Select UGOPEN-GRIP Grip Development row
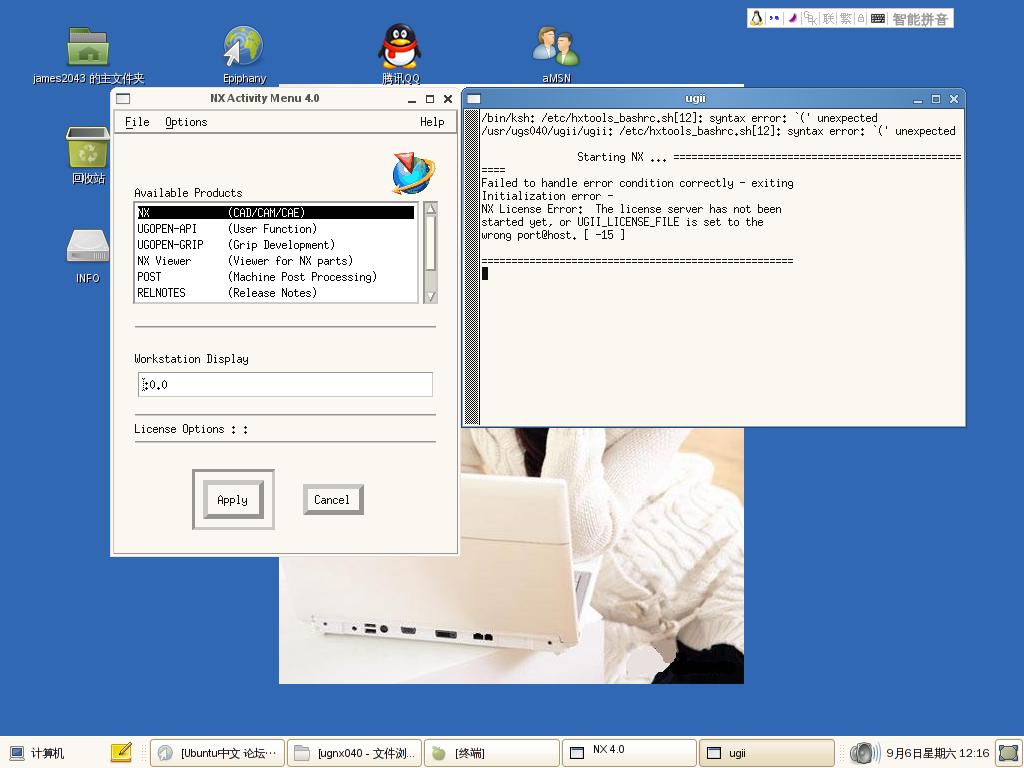 [x=275, y=245]
